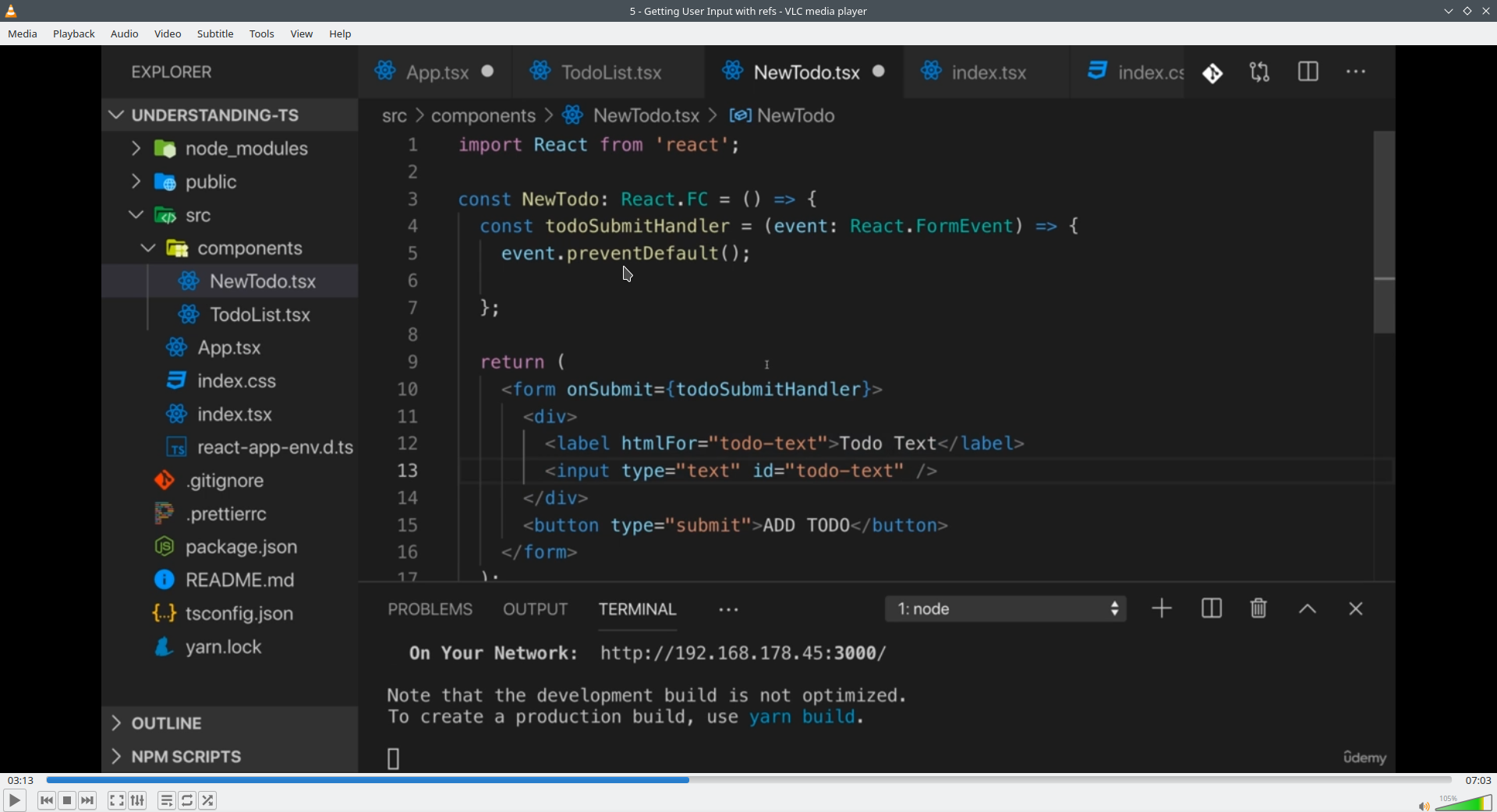Open App.tsx in the explorer

(x=230, y=348)
